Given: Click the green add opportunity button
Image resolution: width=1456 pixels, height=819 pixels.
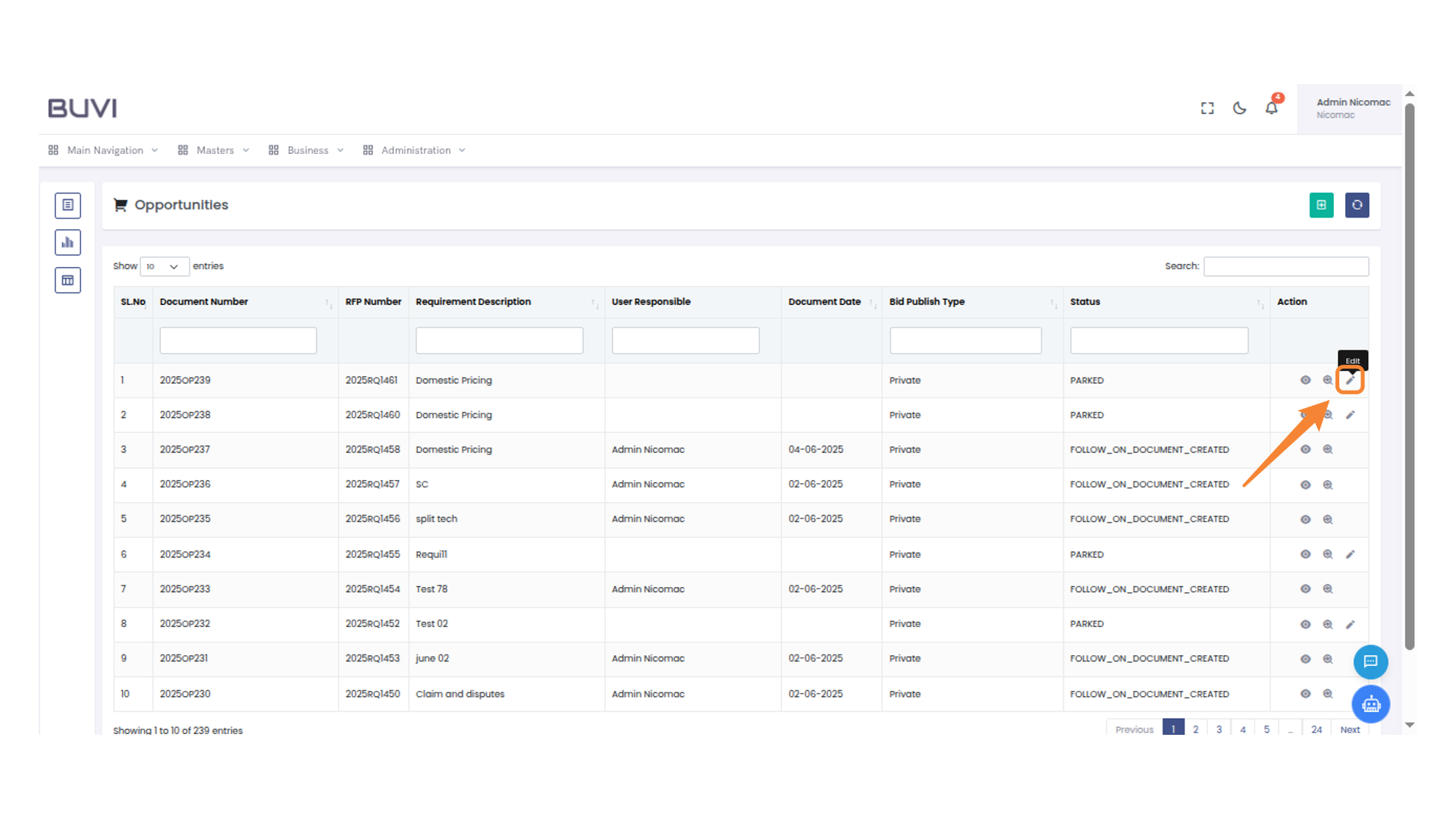Looking at the screenshot, I should click(x=1321, y=205).
